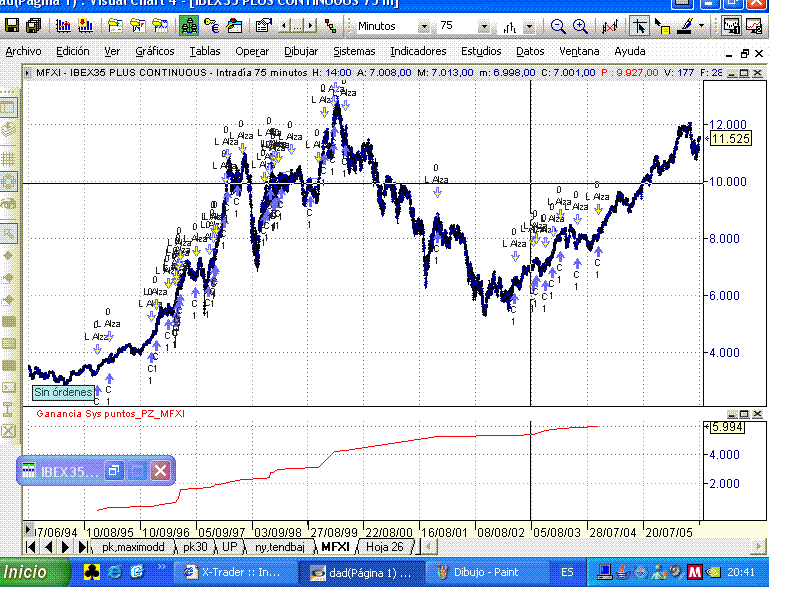Switch to the ny,tendbaj sheet tab
The image size is (800, 600).
280,547
